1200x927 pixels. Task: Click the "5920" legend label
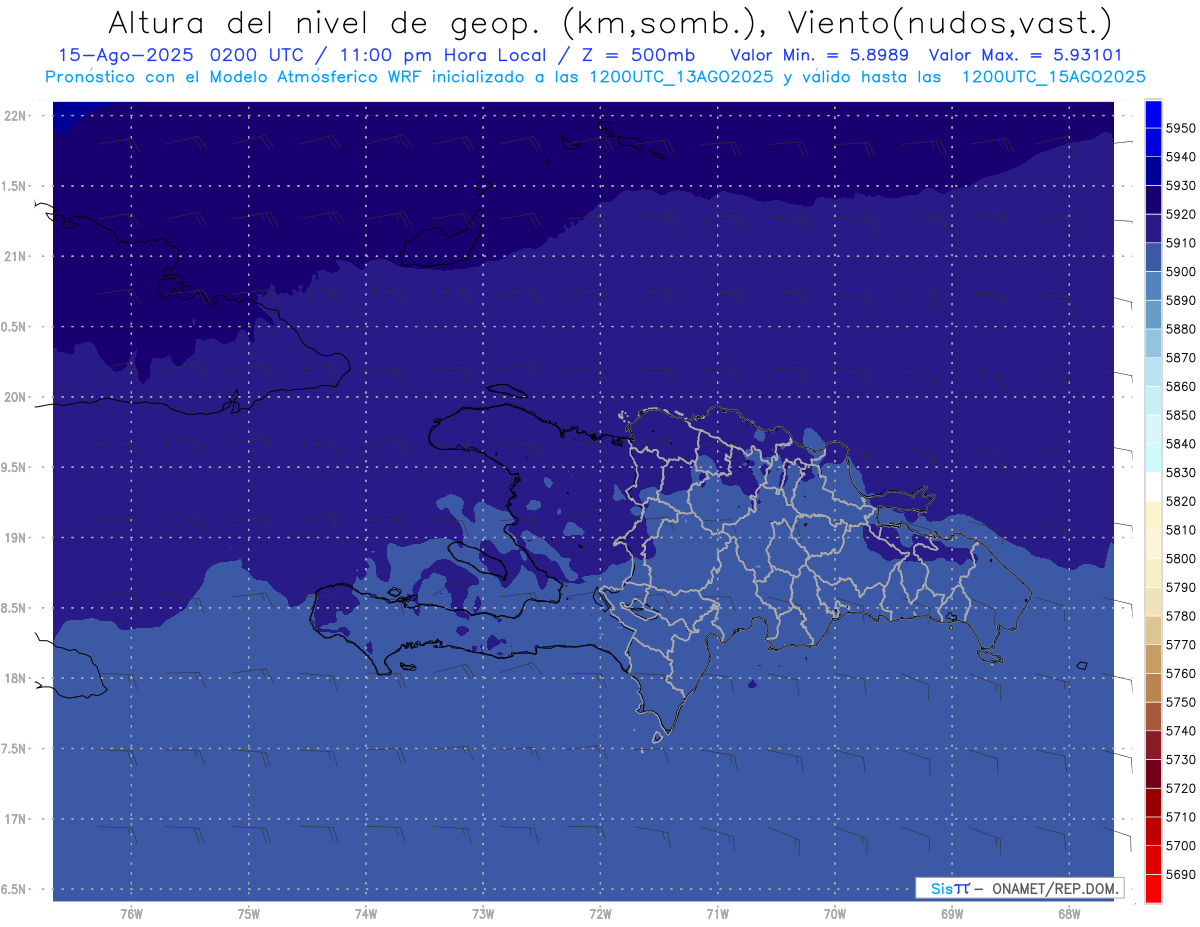pyautogui.click(x=1180, y=214)
